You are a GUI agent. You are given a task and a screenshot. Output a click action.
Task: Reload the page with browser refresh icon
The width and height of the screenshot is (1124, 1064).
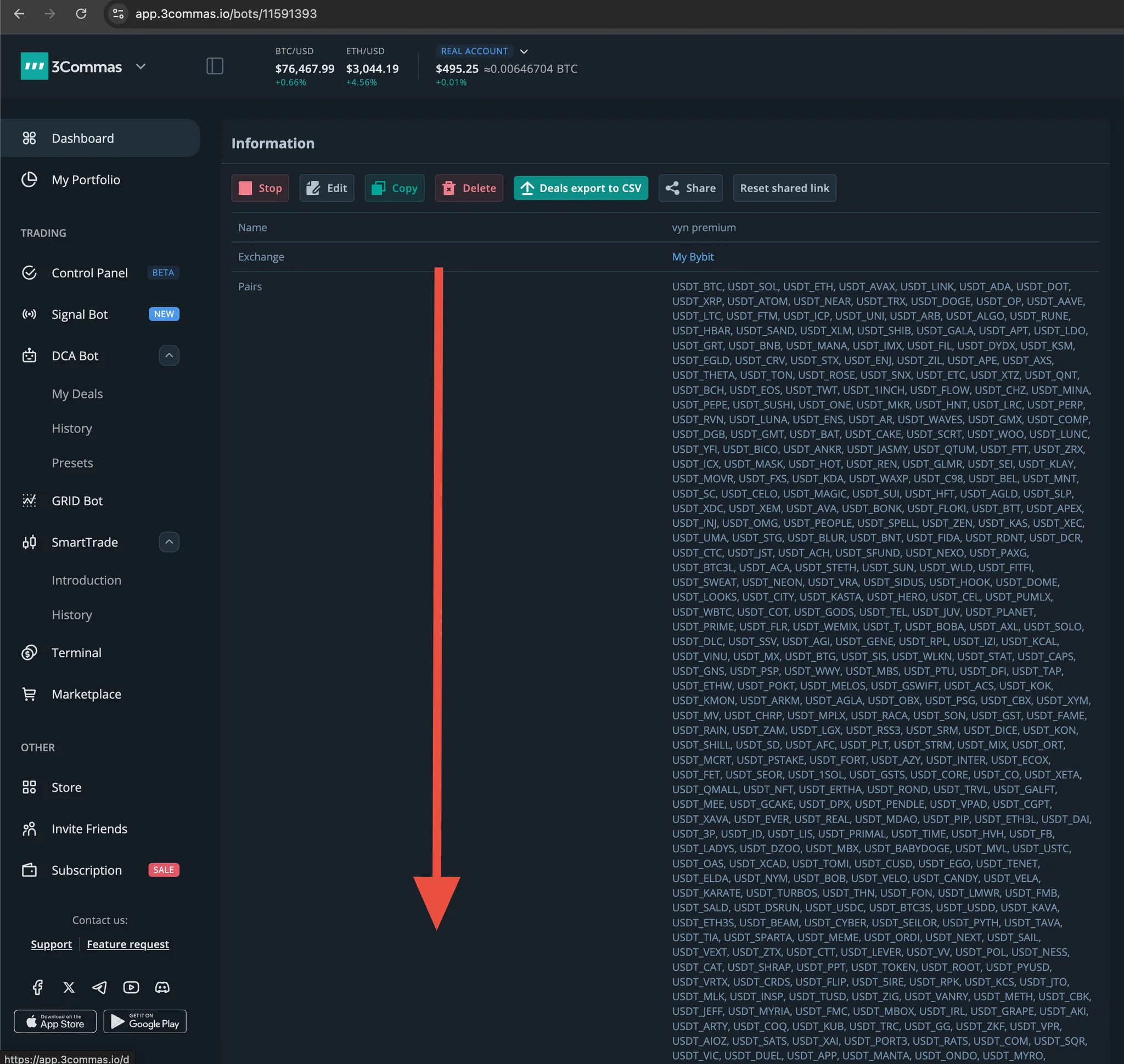point(81,14)
